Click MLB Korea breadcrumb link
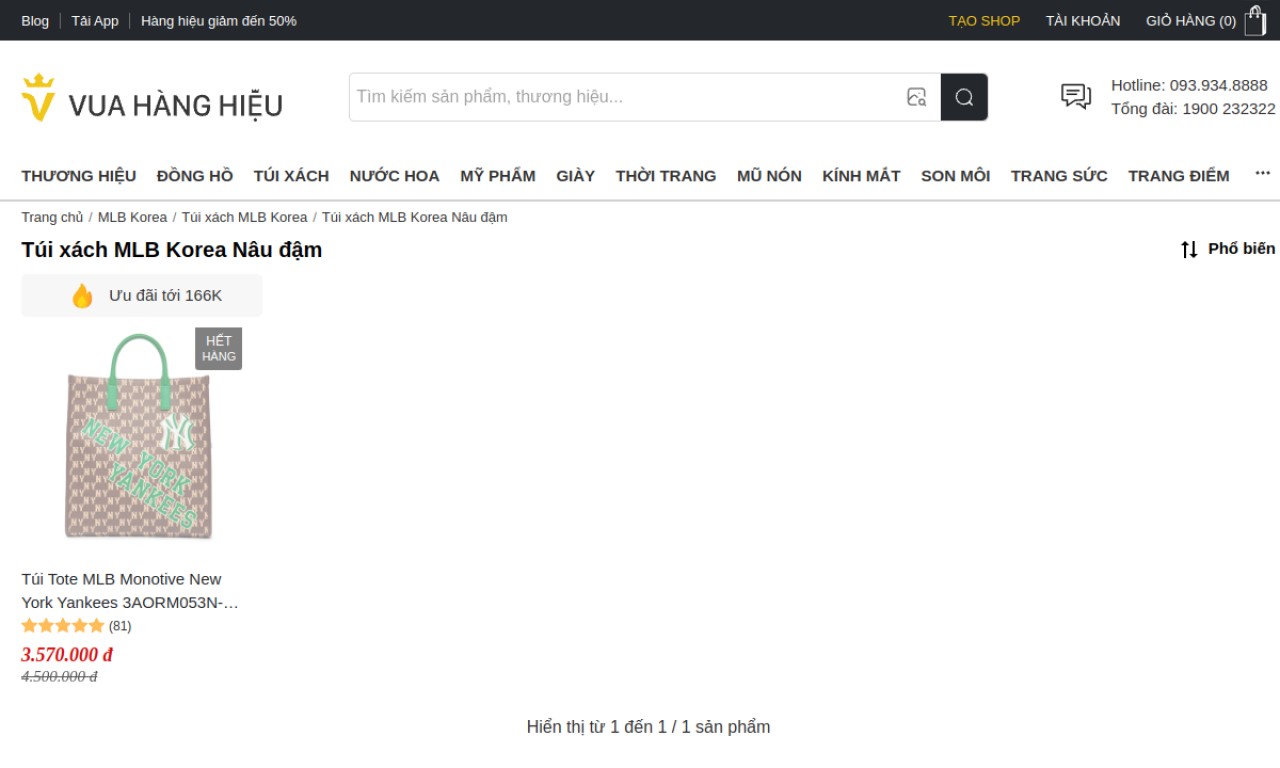 (x=133, y=217)
